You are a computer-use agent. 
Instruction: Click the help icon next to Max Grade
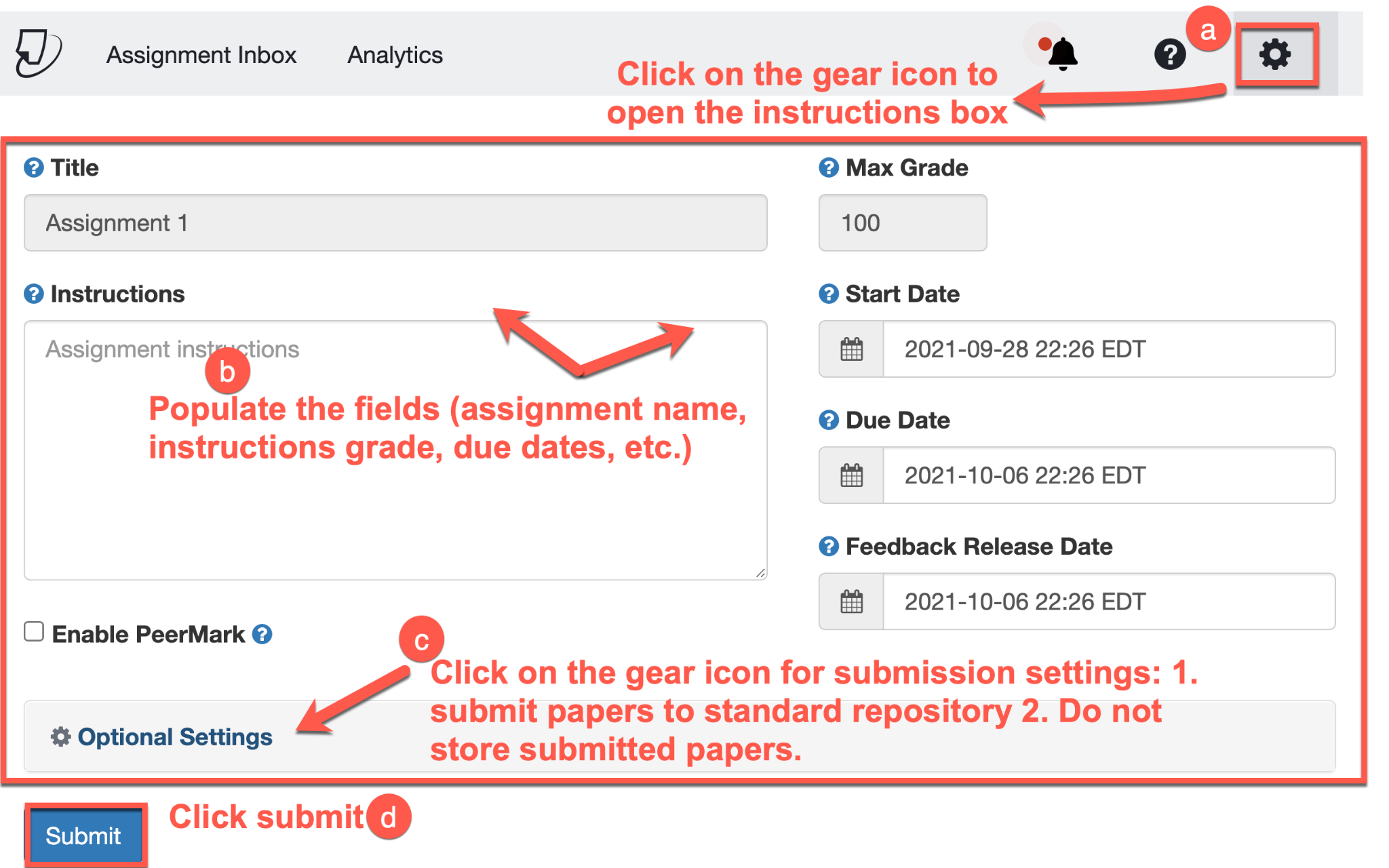click(828, 167)
